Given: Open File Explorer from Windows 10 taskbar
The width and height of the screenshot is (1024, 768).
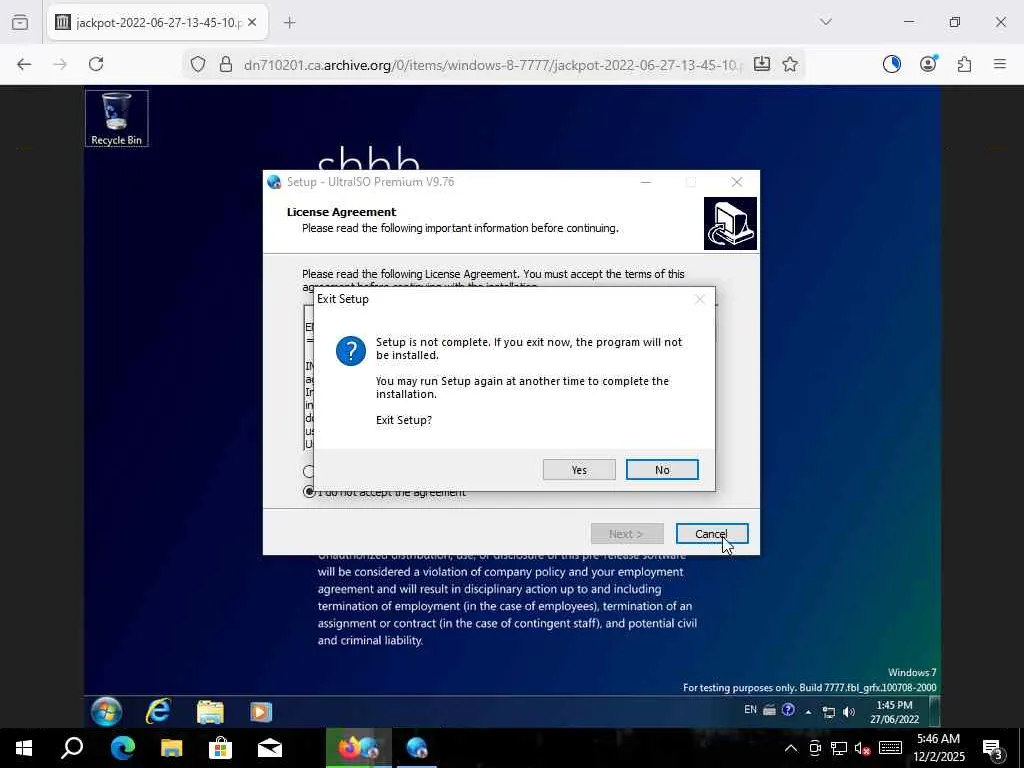Looking at the screenshot, I should (x=172, y=748).
